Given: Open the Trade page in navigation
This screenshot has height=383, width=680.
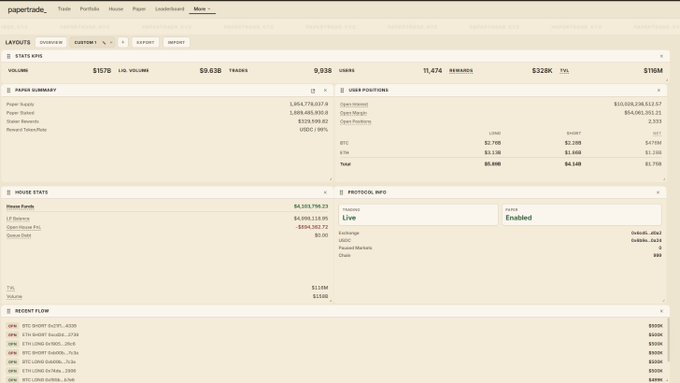Looking at the screenshot, I should pyautogui.click(x=64, y=9).
